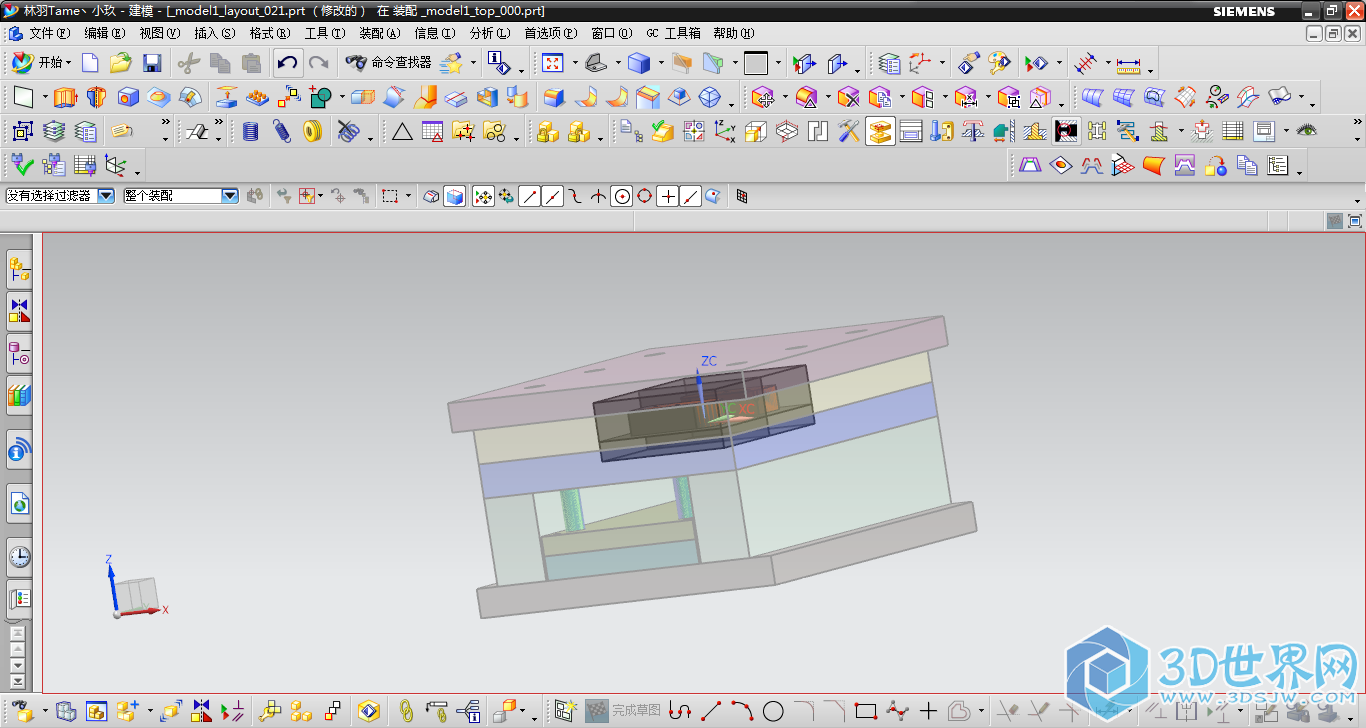Screen dimensions: 1366x728
Task: Click the yellow gear wheel icon
Action: [x=313, y=131]
